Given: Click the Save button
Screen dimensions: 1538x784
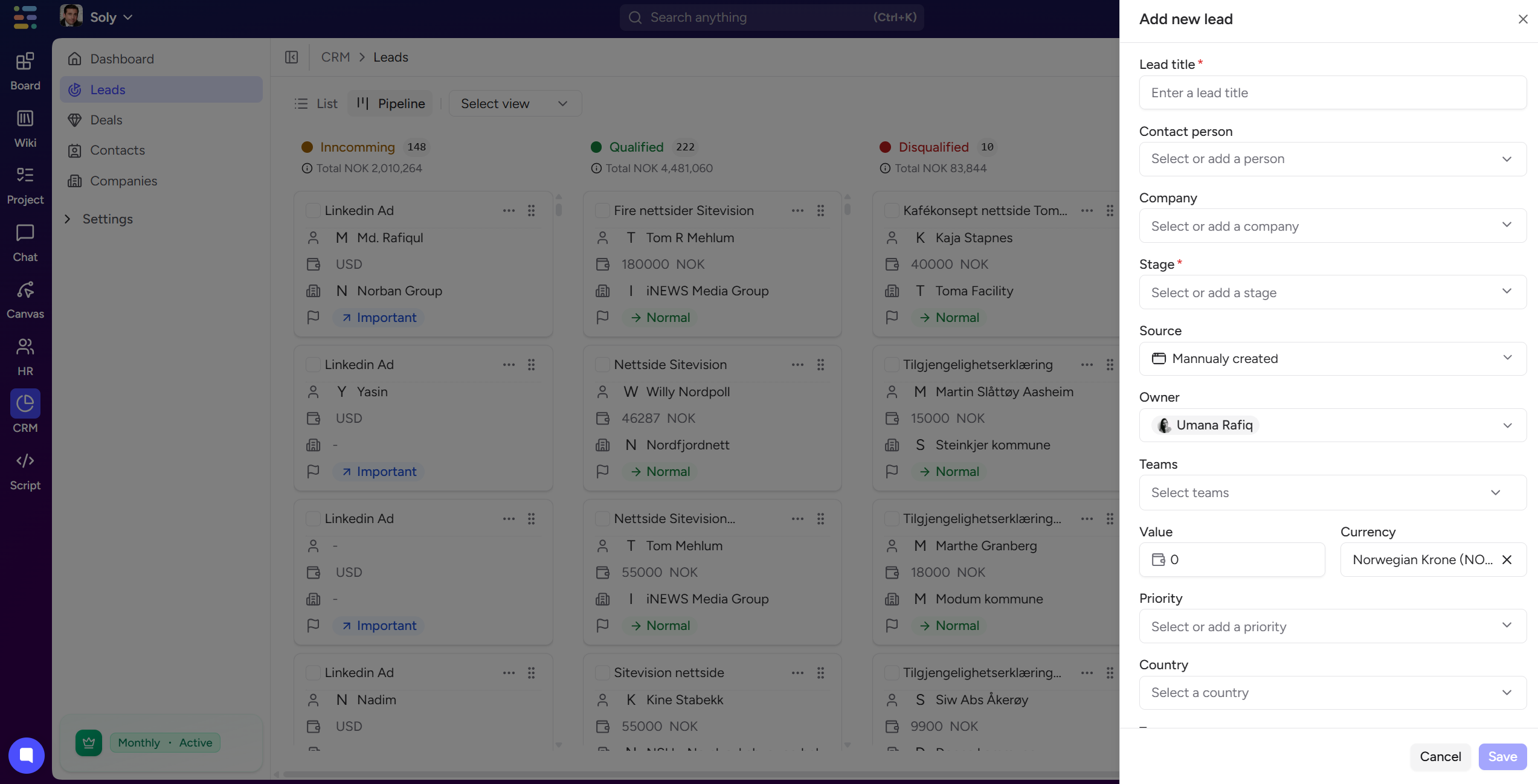Looking at the screenshot, I should [x=1502, y=757].
